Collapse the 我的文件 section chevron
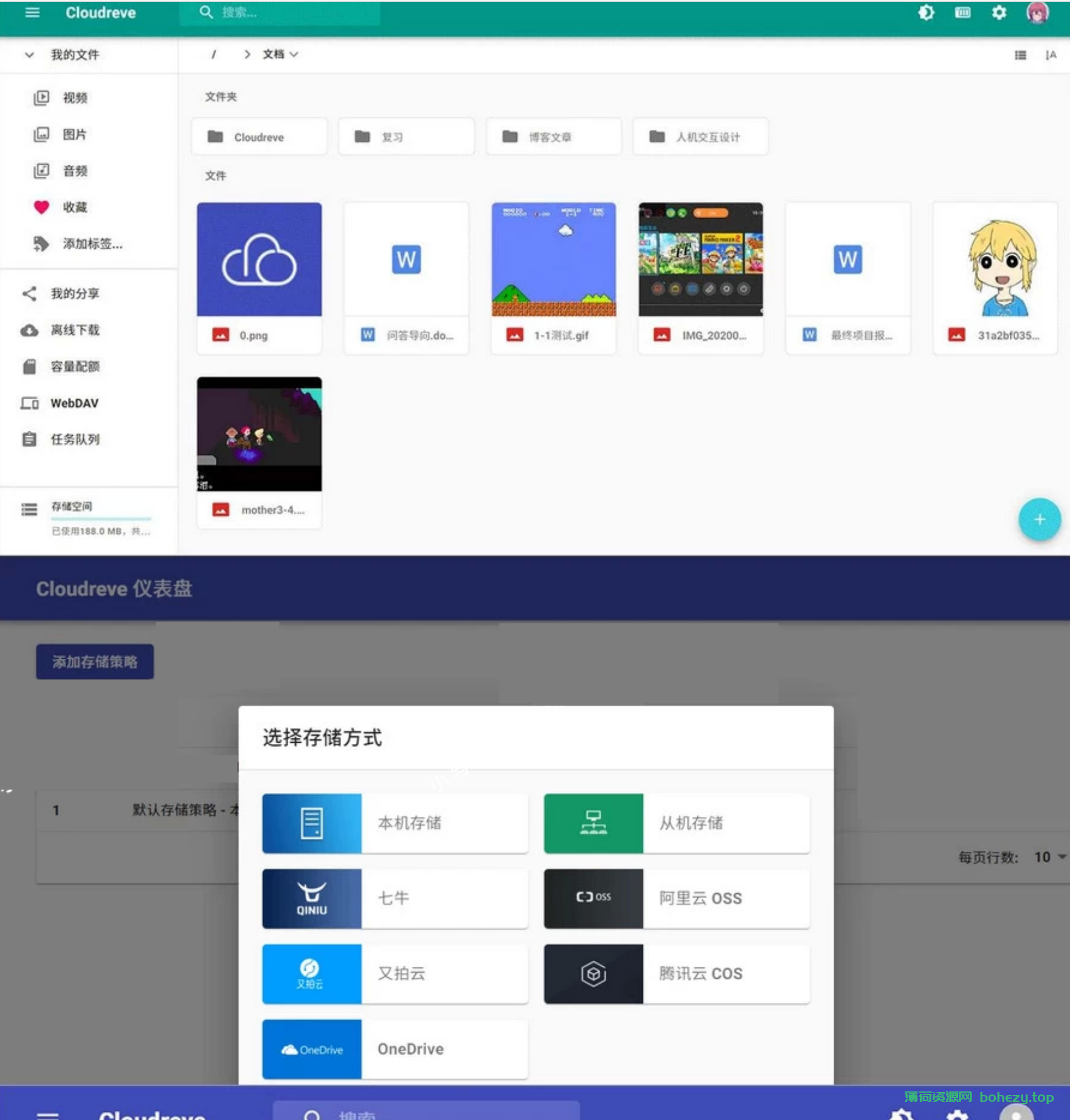The width and height of the screenshot is (1070, 1120). pos(29,55)
